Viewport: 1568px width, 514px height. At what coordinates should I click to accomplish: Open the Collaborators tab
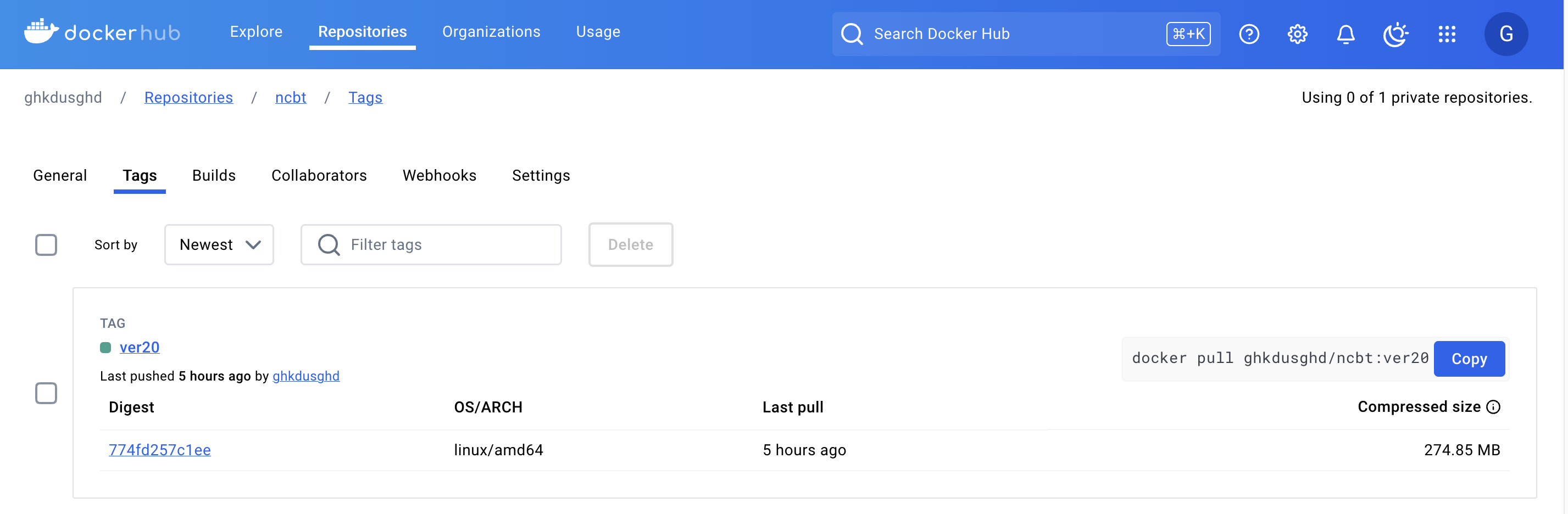[319, 175]
